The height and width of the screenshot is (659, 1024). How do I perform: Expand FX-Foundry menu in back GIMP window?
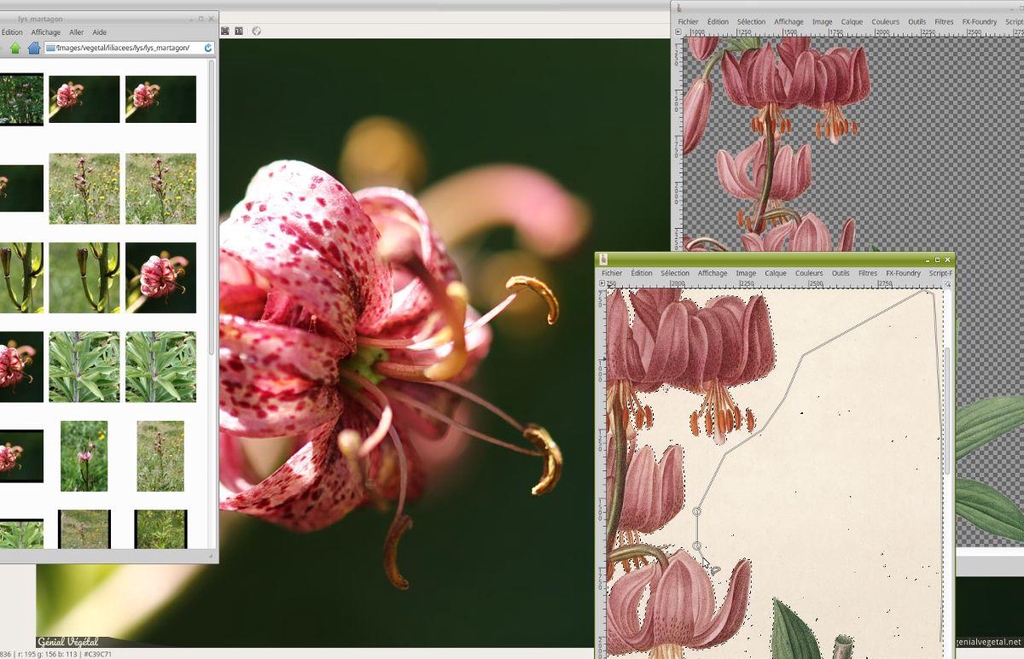(x=979, y=21)
